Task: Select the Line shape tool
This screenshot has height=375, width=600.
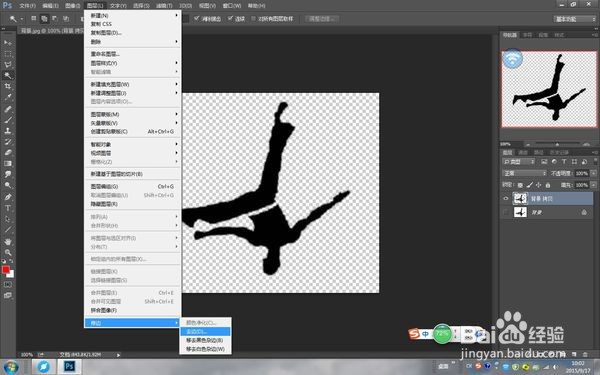Action: tap(8, 230)
